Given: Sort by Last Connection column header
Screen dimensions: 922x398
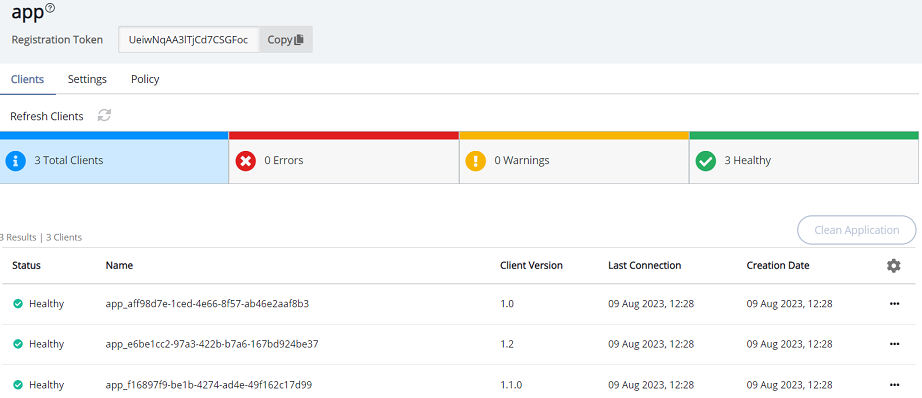Looking at the screenshot, I should click(644, 266).
